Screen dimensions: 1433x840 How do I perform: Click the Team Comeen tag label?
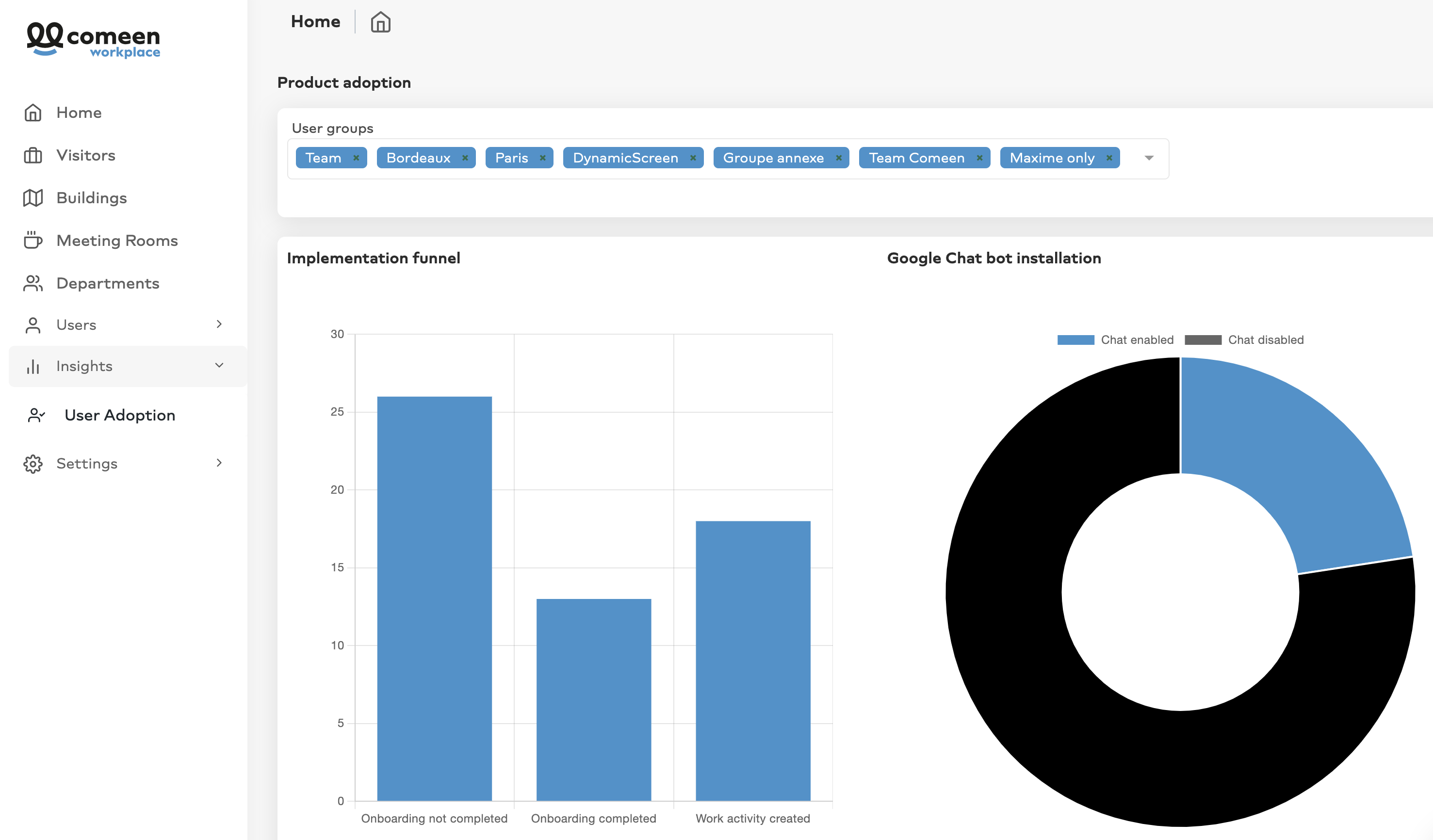917,158
